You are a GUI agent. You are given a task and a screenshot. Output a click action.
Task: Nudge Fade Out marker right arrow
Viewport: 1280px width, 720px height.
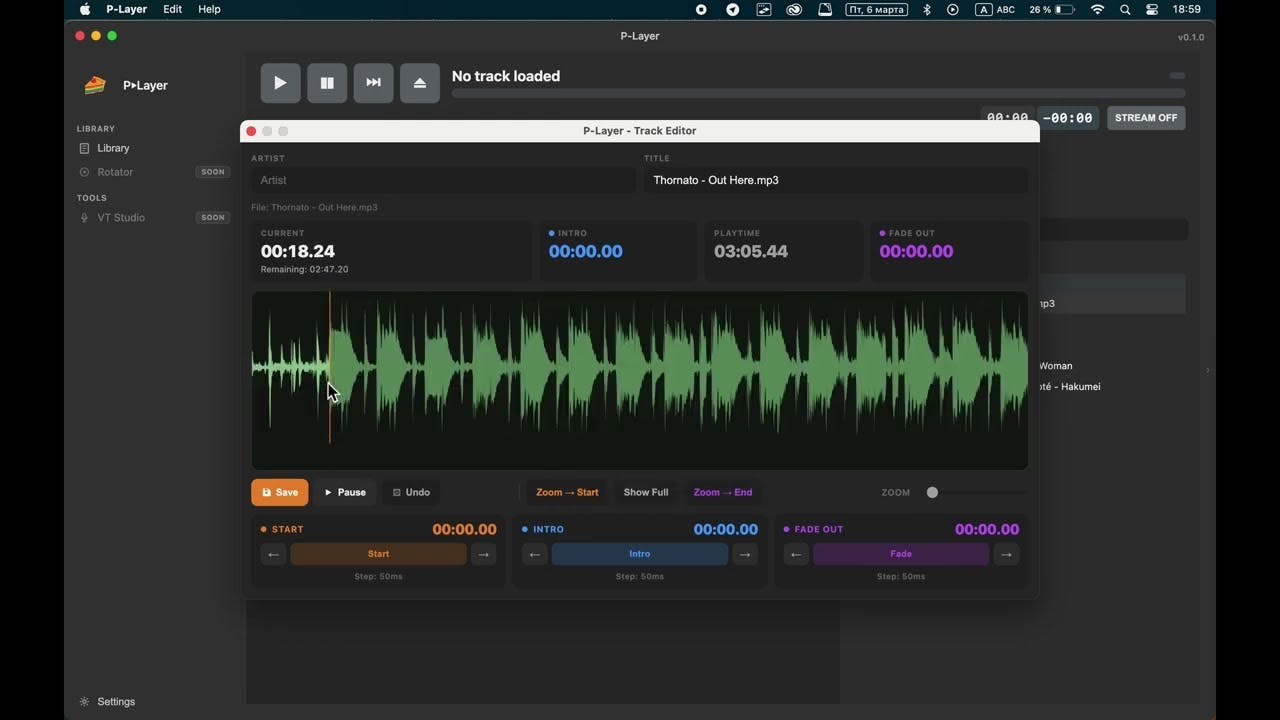1007,554
